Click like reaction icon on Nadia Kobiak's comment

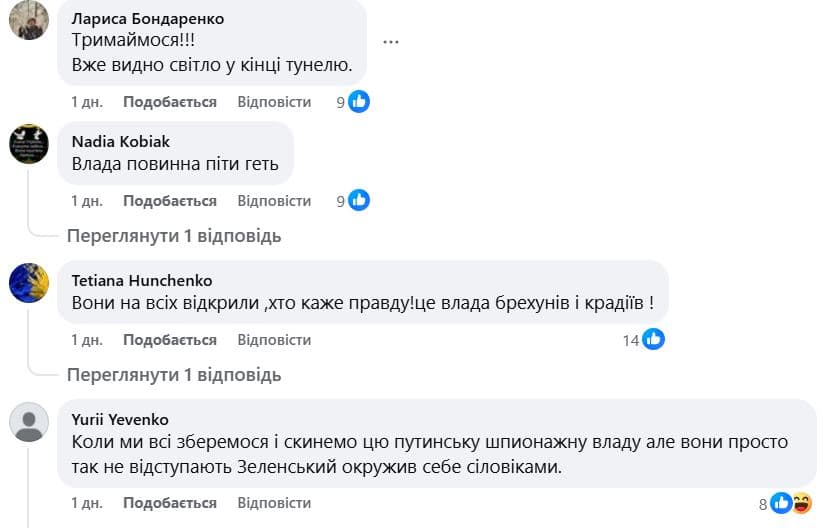359,200
